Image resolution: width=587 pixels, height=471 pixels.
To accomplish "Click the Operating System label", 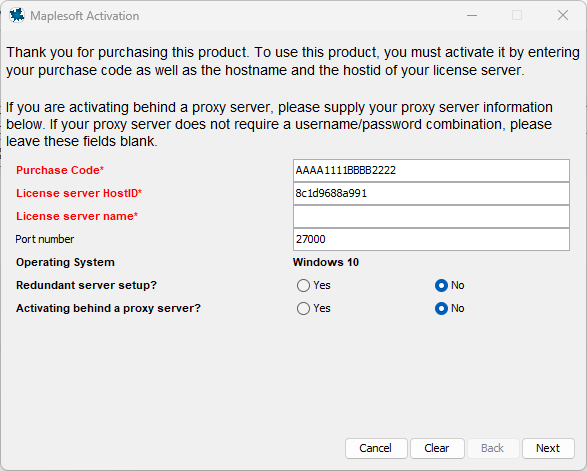I will pos(65,262).
